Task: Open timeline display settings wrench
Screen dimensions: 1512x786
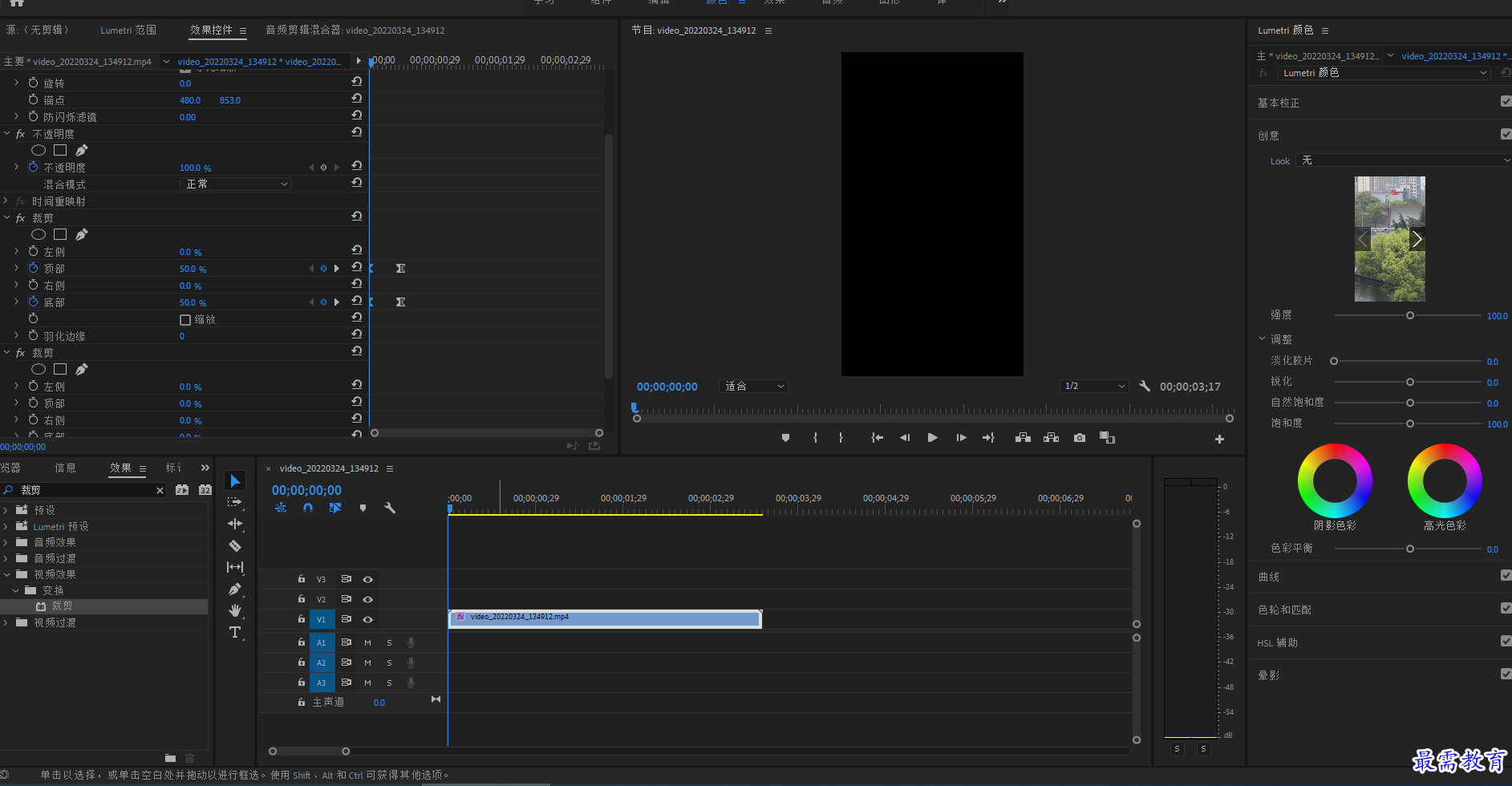Action: pyautogui.click(x=390, y=508)
